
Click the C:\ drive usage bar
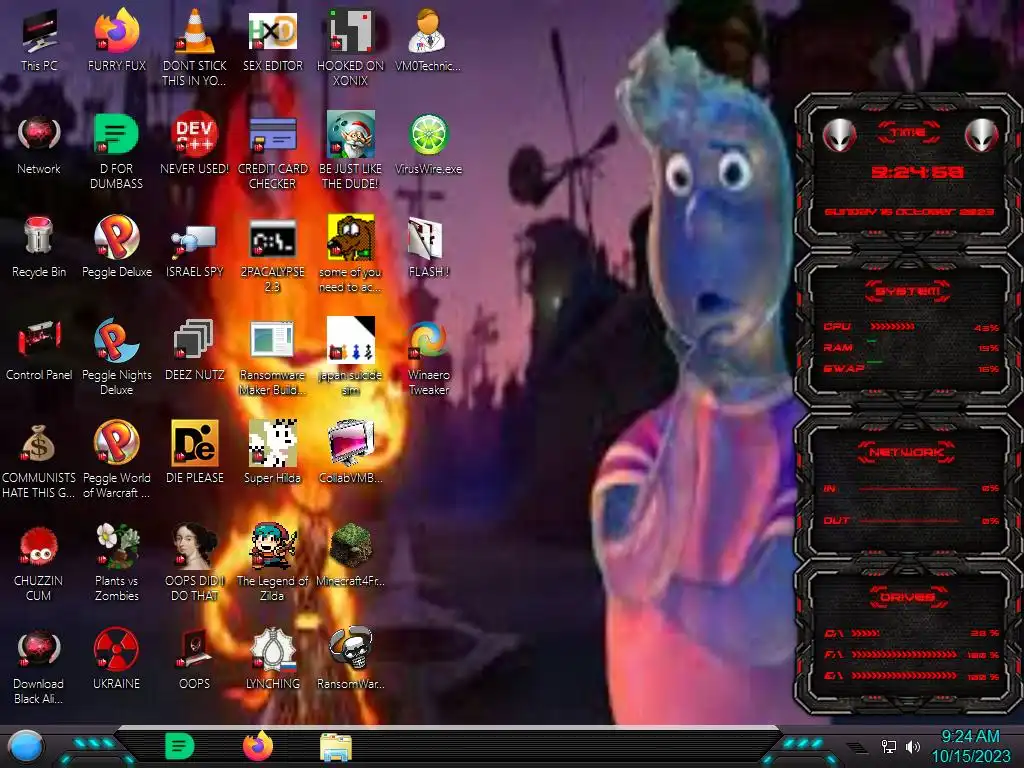click(865, 633)
